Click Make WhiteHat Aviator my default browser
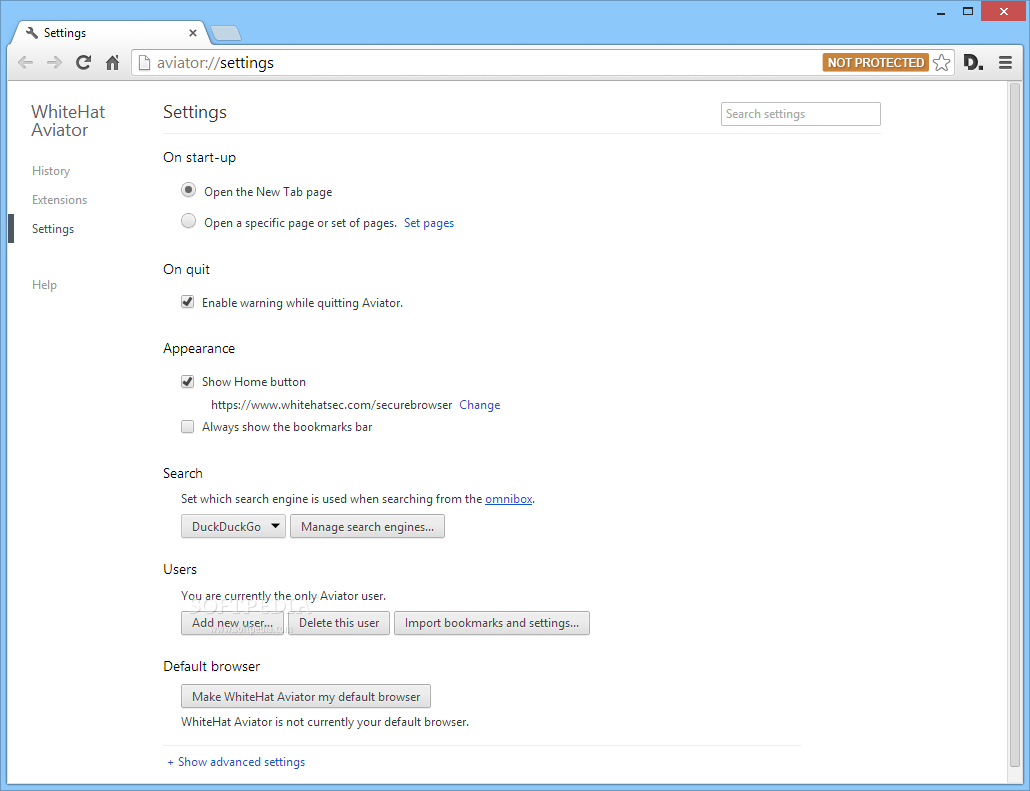 tap(306, 696)
